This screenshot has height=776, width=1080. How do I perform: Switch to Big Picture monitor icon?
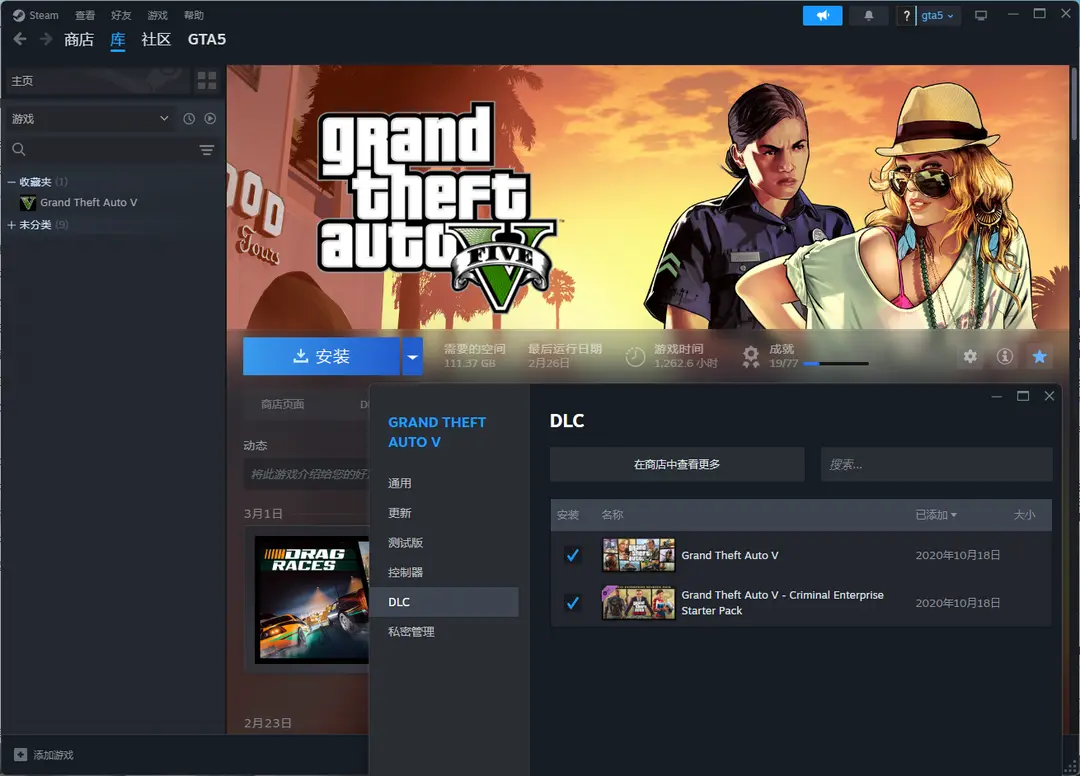(981, 15)
